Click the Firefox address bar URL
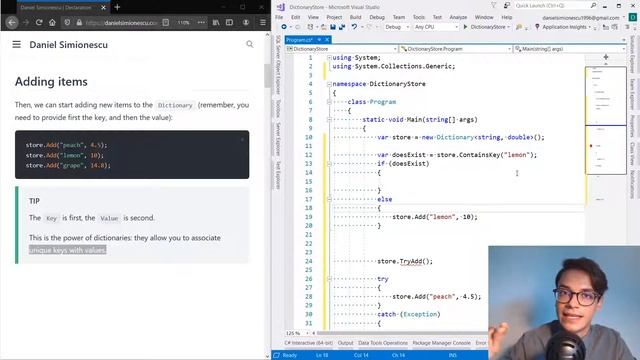This screenshot has height=360, width=640. click(131, 23)
